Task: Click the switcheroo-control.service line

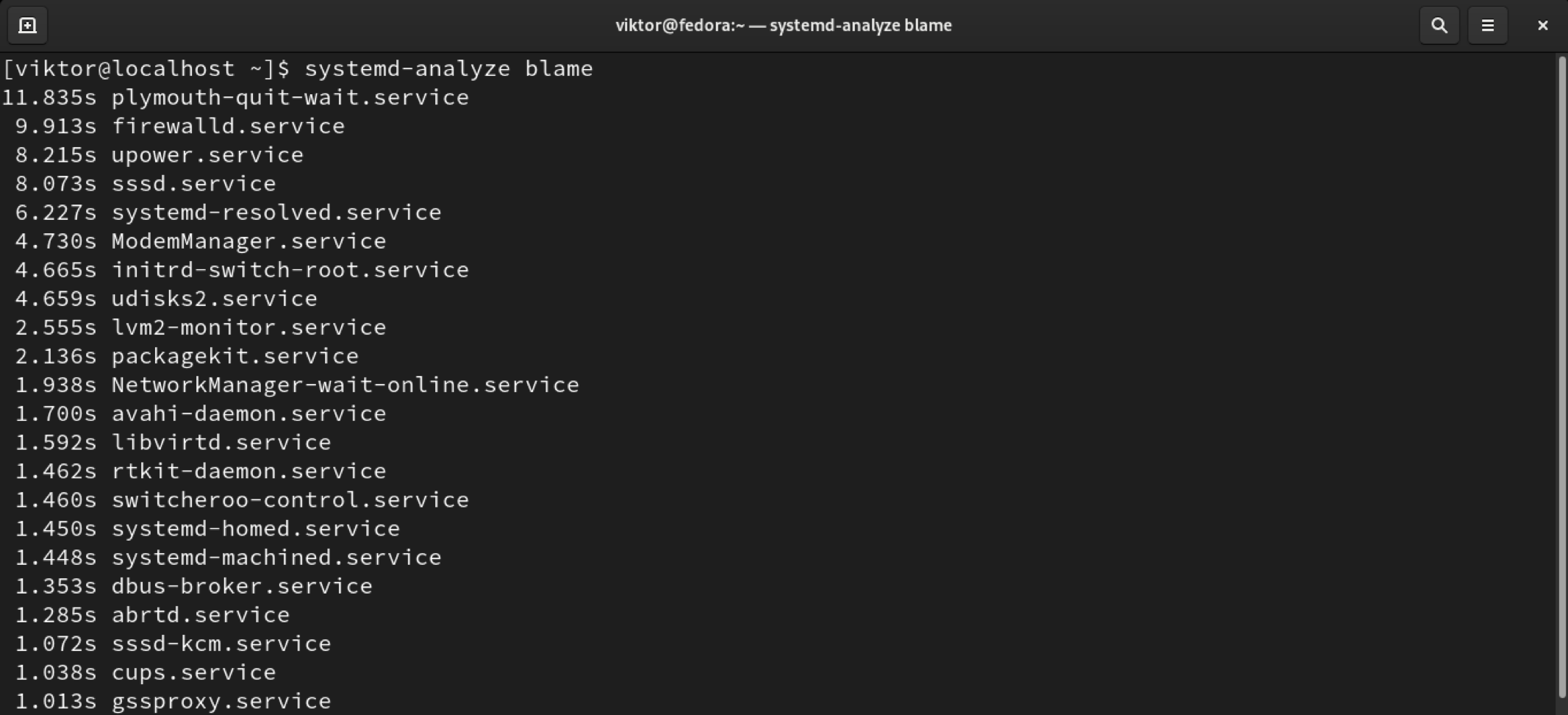Action: point(290,500)
